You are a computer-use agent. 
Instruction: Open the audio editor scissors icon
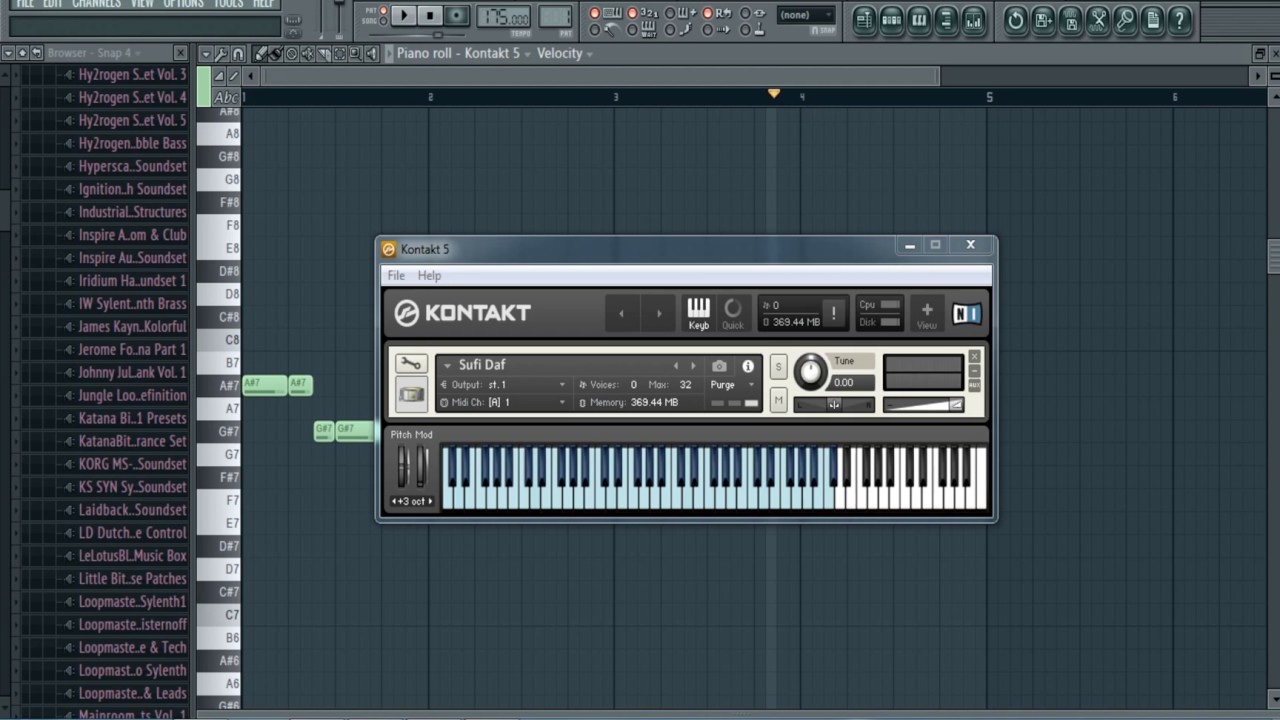[x=1098, y=20]
